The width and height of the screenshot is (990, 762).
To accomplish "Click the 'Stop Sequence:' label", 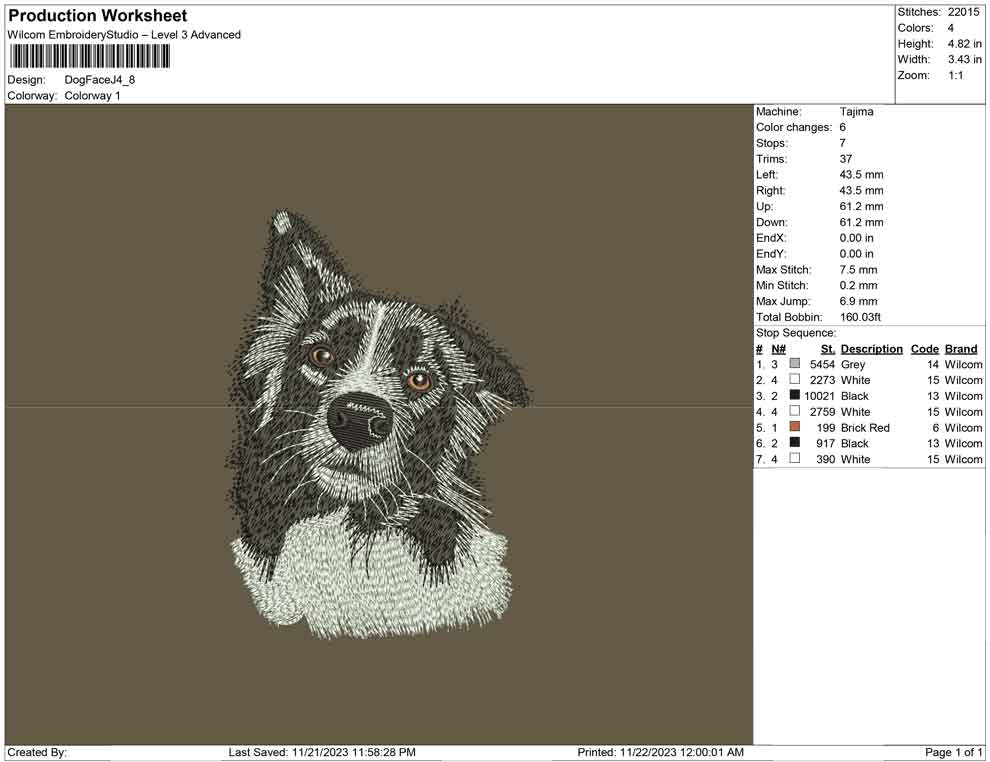I will (796, 333).
